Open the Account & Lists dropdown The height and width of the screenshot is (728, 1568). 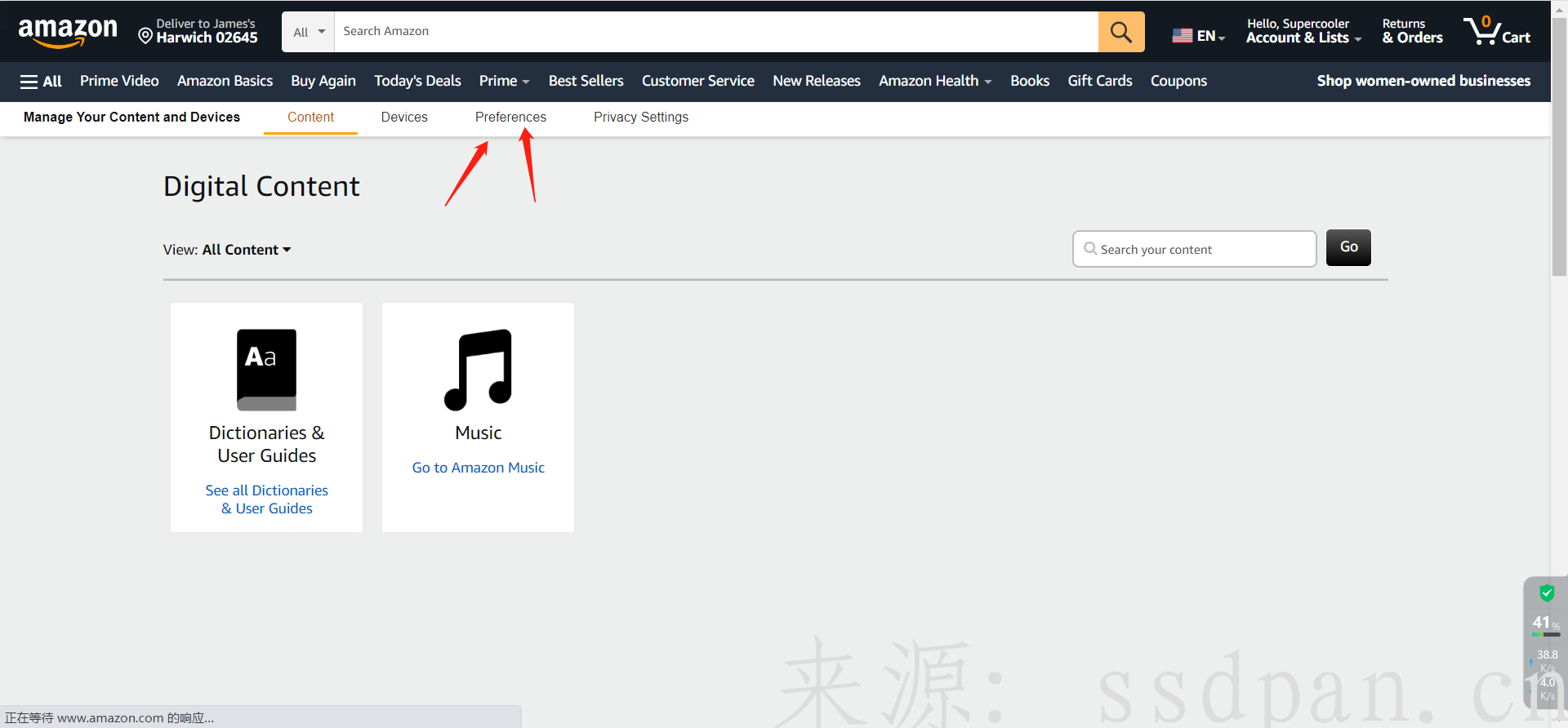(1303, 31)
